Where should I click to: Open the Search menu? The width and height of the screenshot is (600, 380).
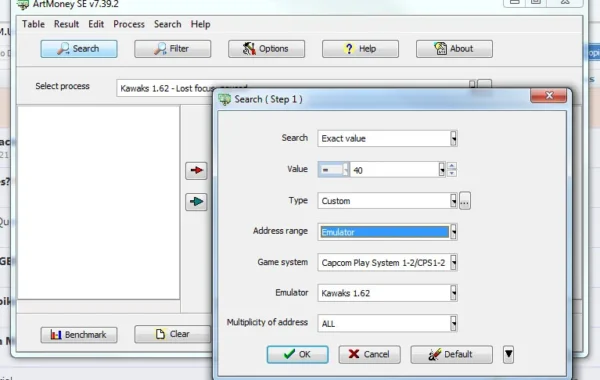168,24
